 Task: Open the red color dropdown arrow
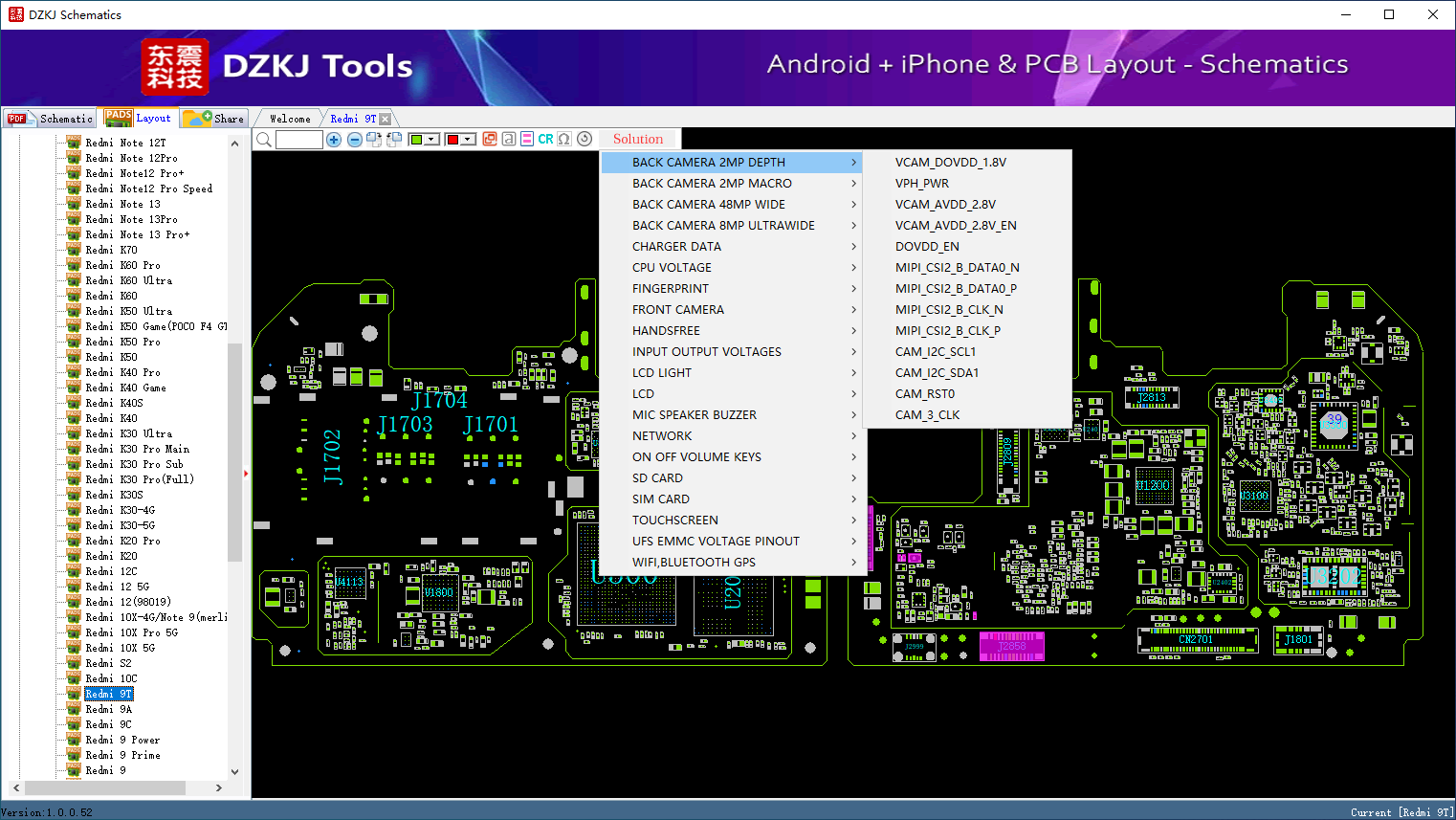pyautogui.click(x=469, y=140)
